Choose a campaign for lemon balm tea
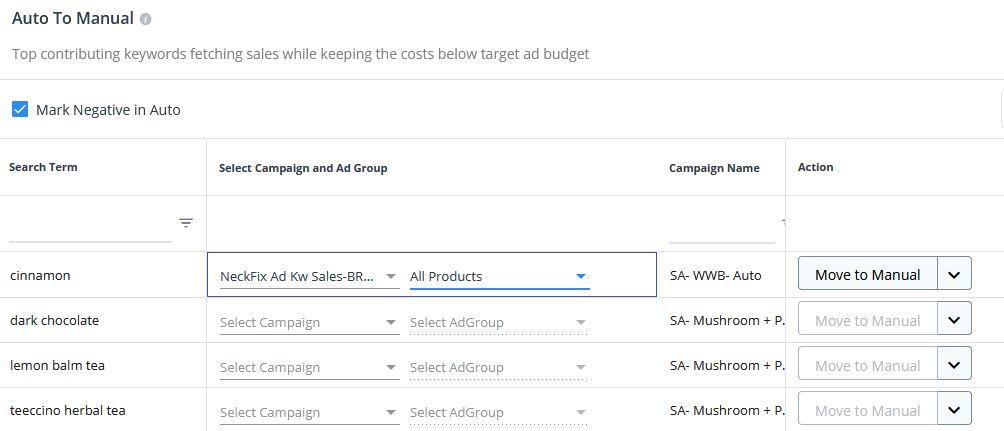The width and height of the screenshot is (1004, 431). point(309,367)
